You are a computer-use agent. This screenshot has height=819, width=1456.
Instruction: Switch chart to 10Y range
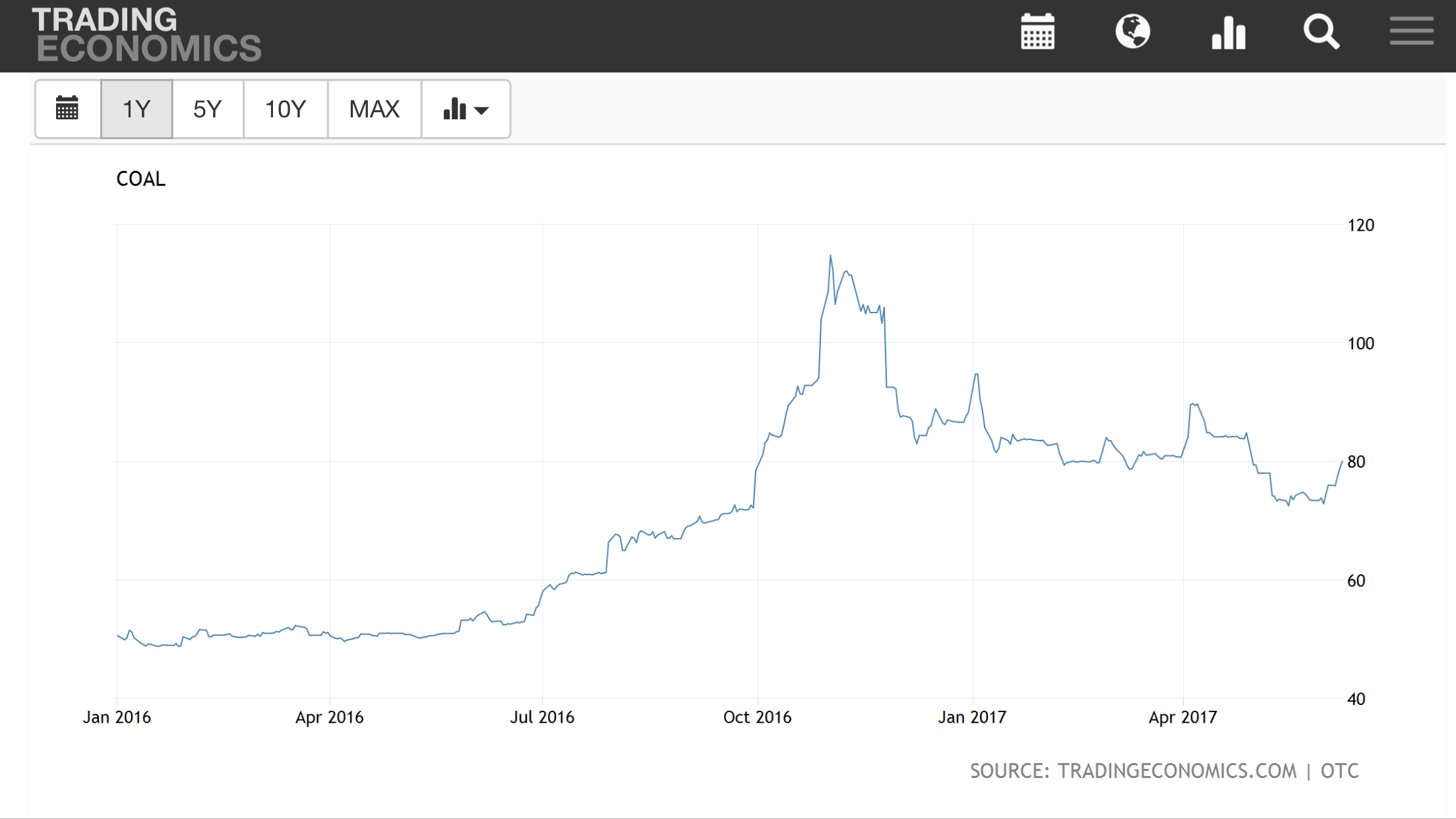[285, 109]
